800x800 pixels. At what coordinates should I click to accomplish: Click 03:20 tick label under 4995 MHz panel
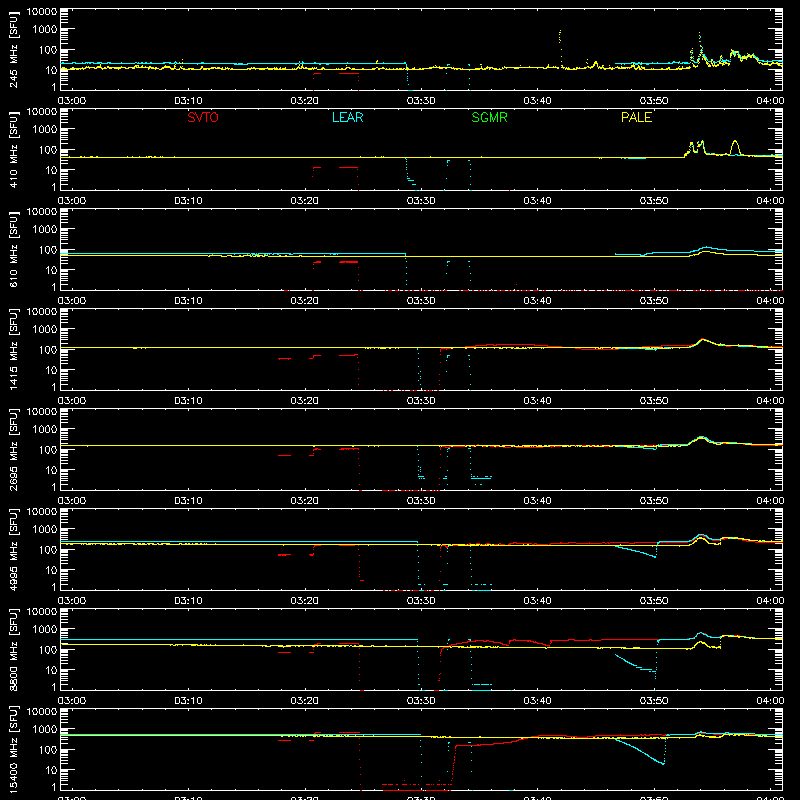[x=305, y=601]
